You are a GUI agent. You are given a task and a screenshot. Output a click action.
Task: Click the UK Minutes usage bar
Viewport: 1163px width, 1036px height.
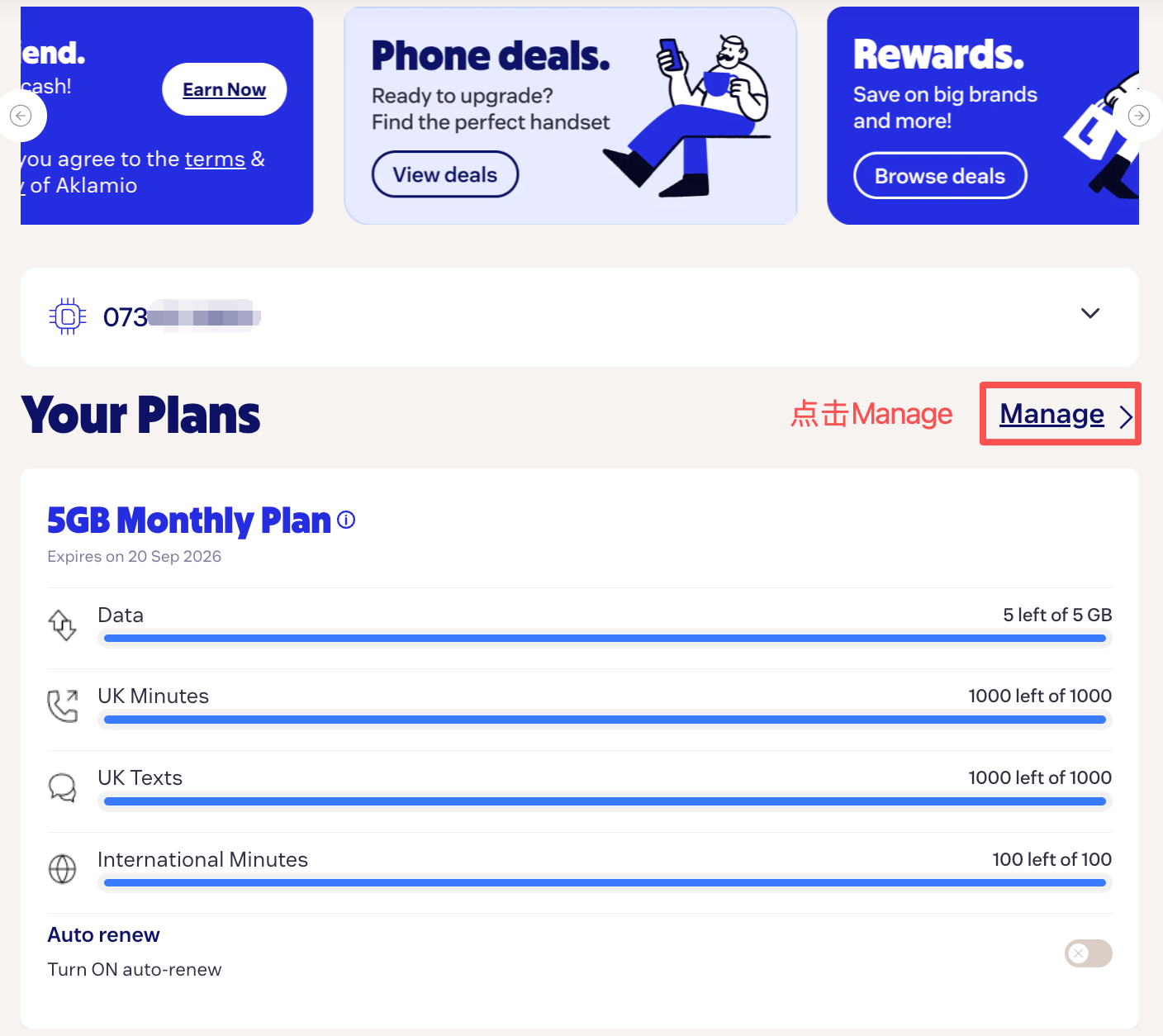[x=605, y=720]
